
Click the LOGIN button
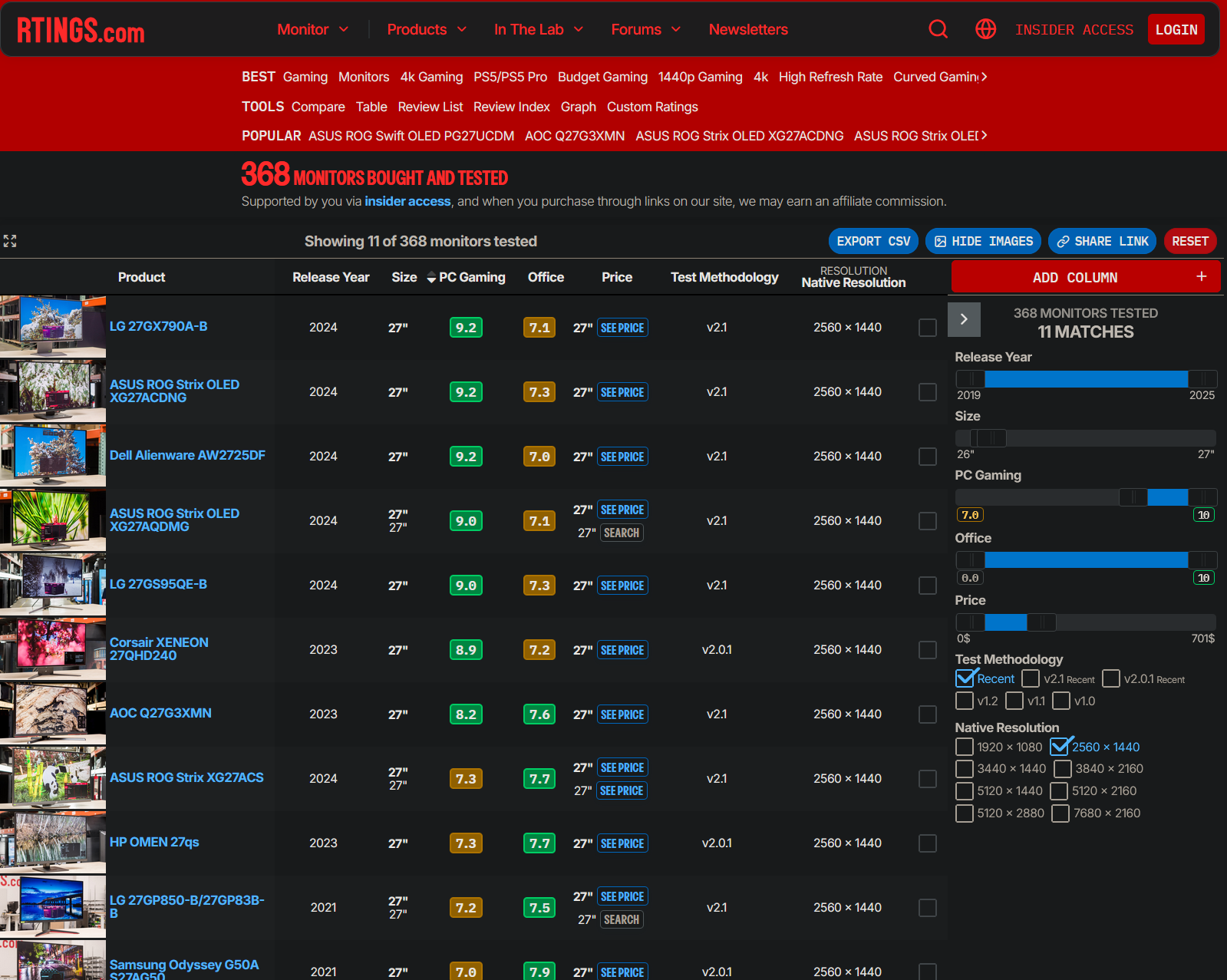(x=1176, y=29)
